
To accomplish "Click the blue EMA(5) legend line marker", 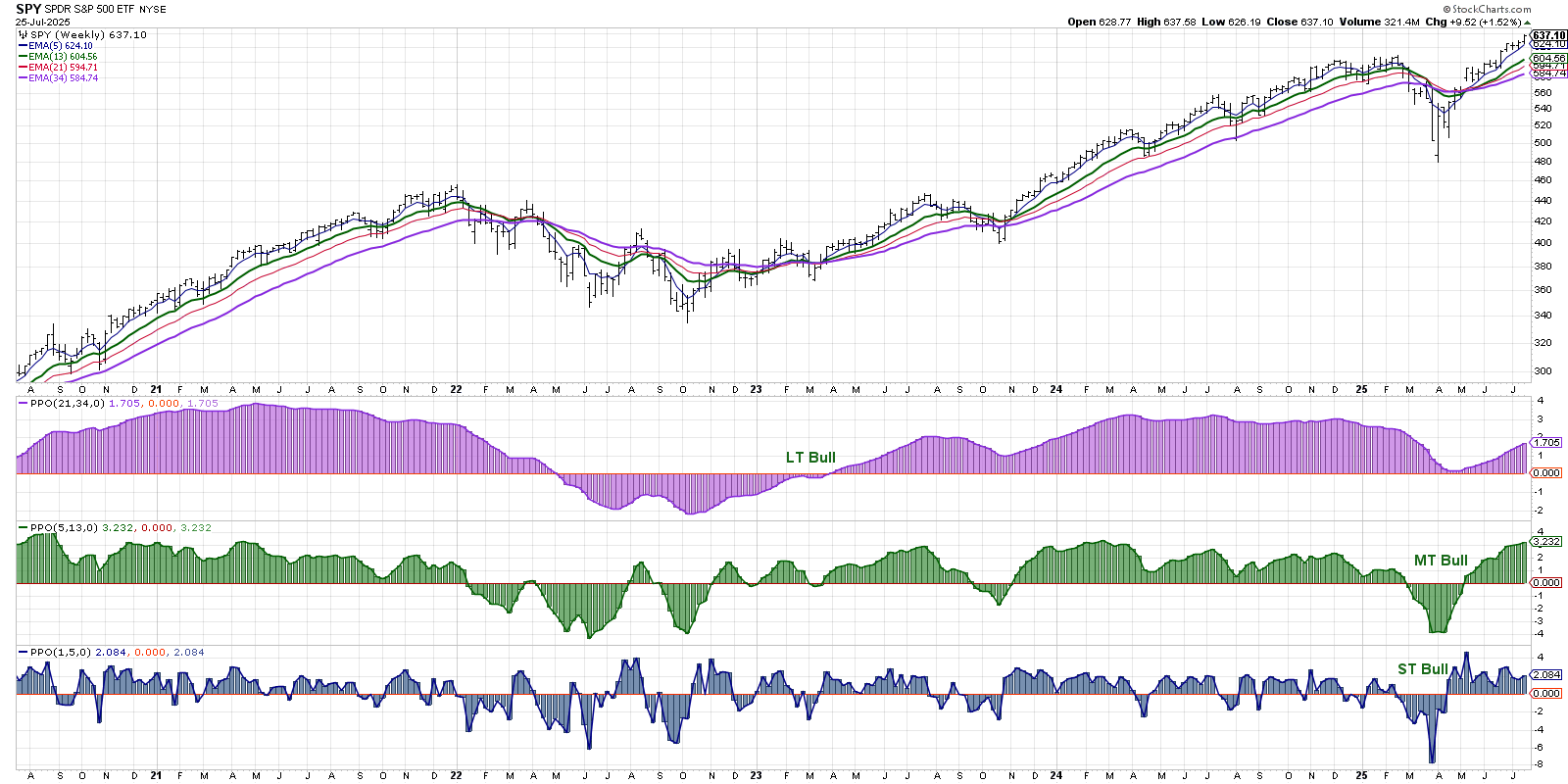I will [23, 46].
